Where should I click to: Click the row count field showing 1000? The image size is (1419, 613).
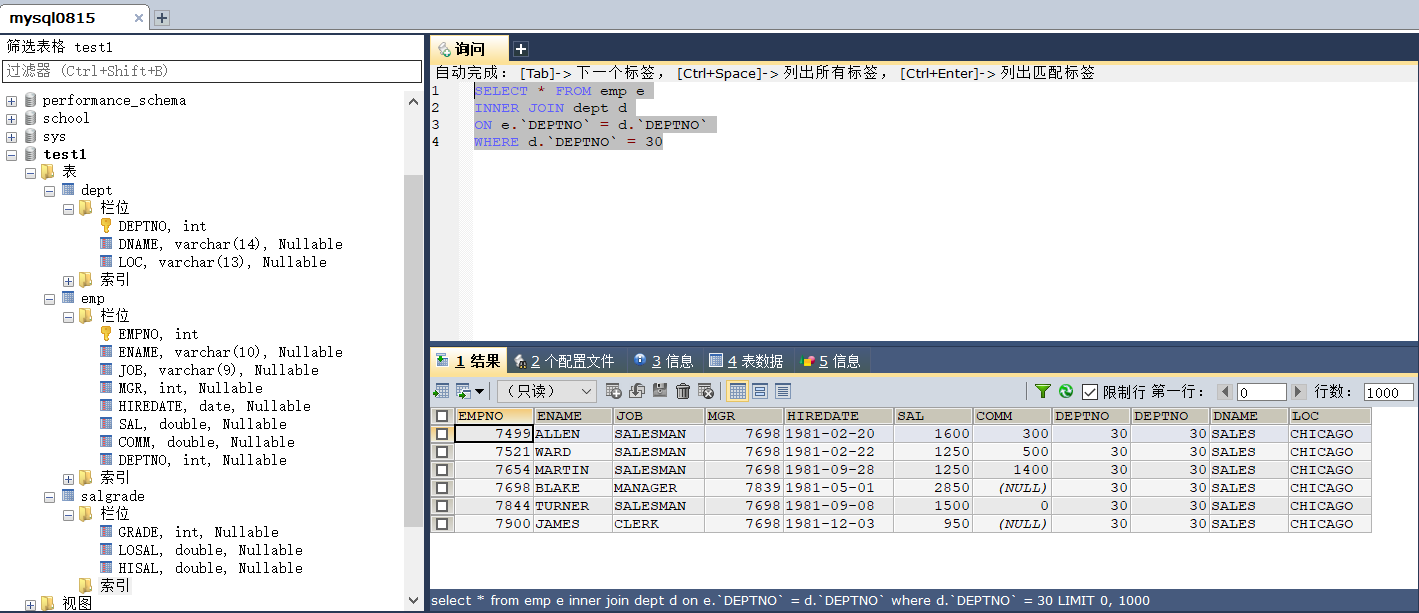tap(1389, 392)
